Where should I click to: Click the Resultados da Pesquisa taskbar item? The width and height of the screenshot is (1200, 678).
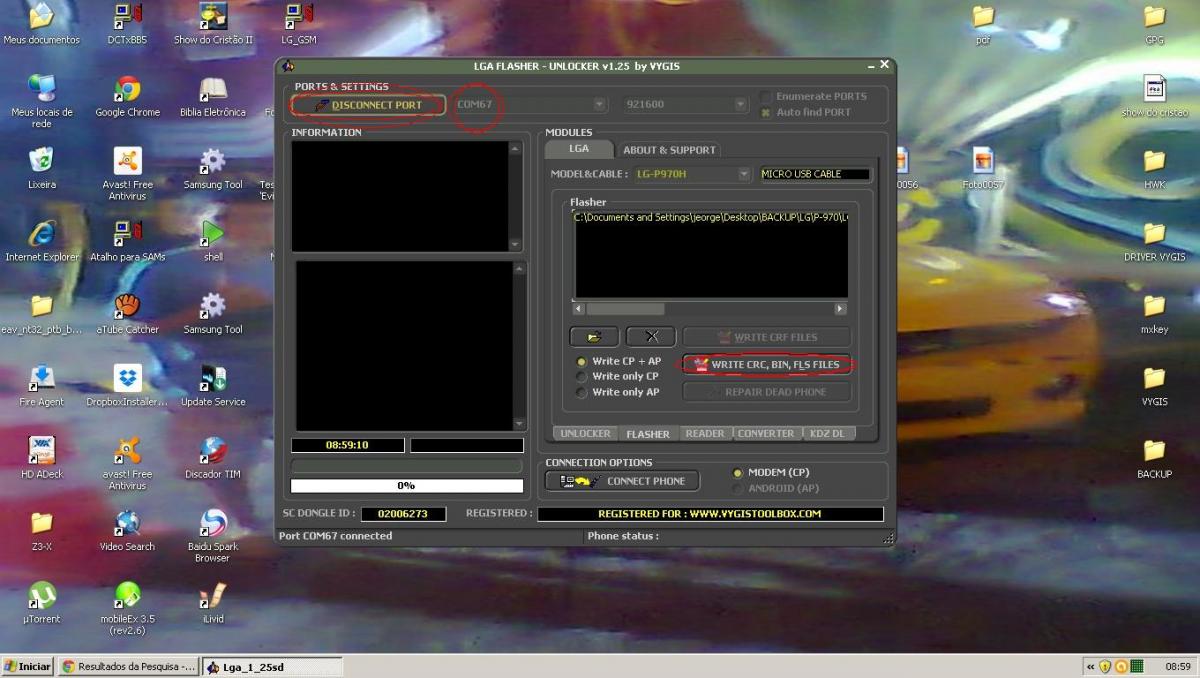(x=129, y=666)
